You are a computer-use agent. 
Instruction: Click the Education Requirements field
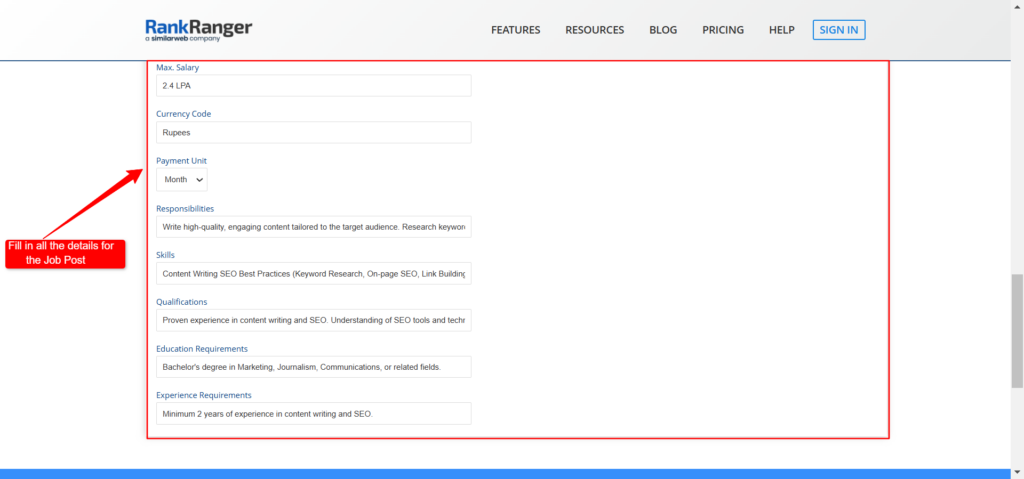pos(313,367)
